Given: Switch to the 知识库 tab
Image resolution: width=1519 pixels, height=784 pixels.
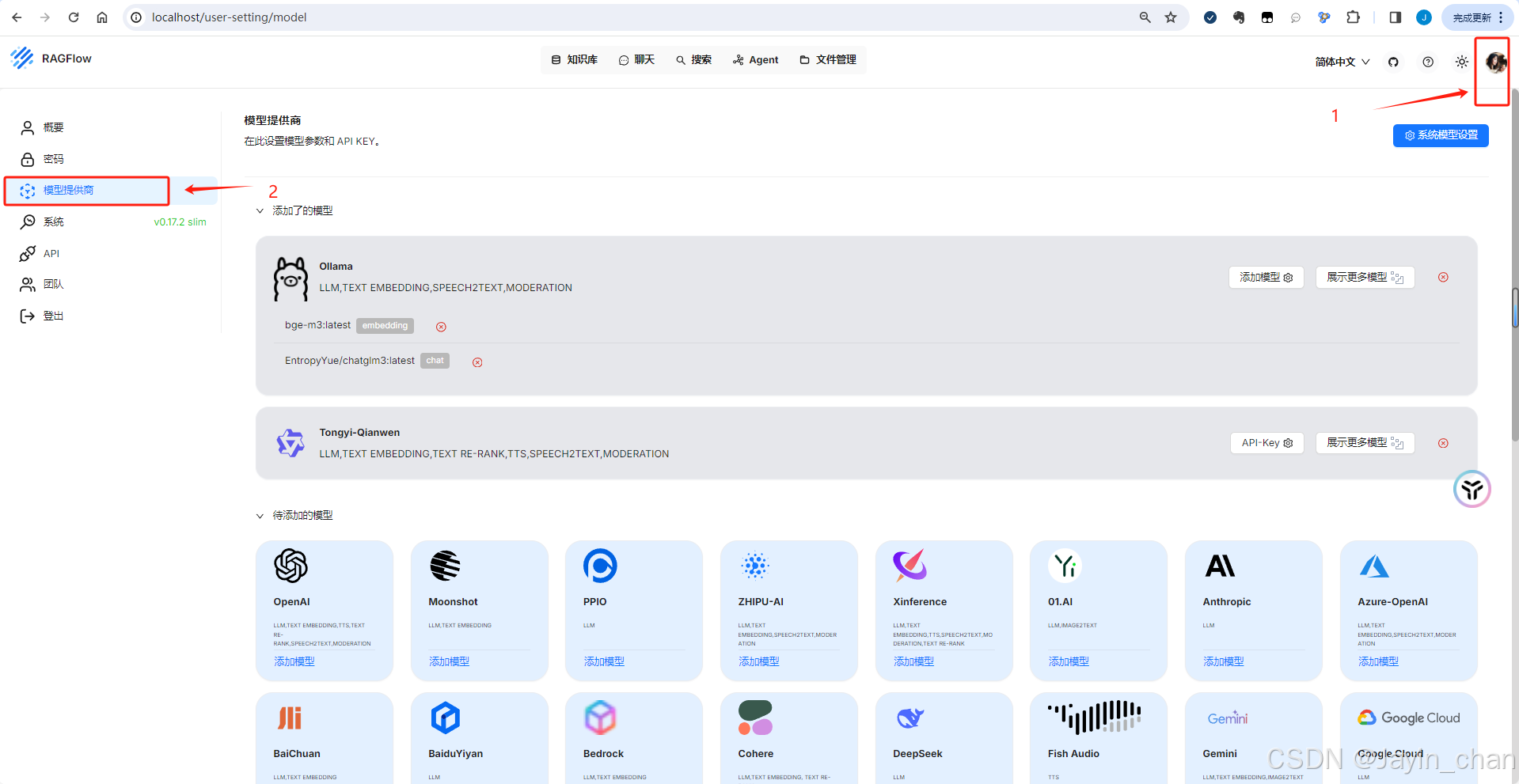Looking at the screenshot, I should tap(575, 59).
